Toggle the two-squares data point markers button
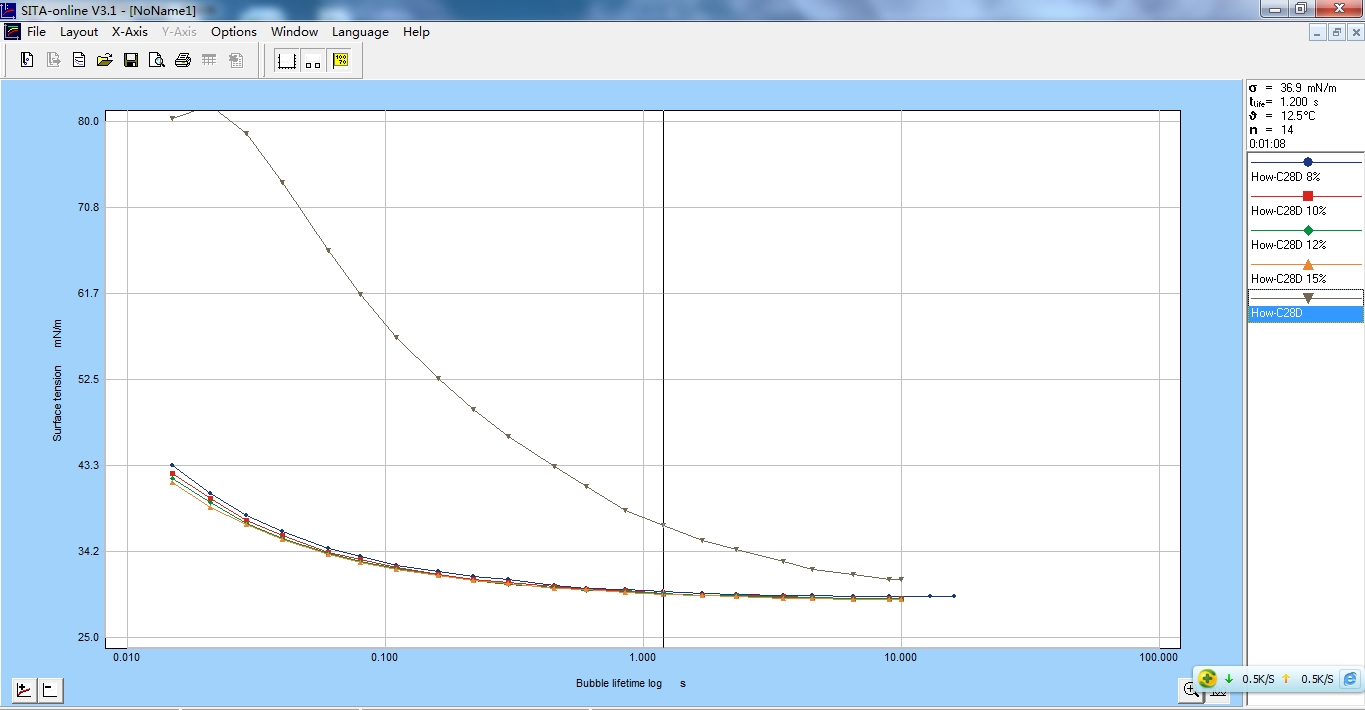This screenshot has height=710, width=1365. coord(314,61)
